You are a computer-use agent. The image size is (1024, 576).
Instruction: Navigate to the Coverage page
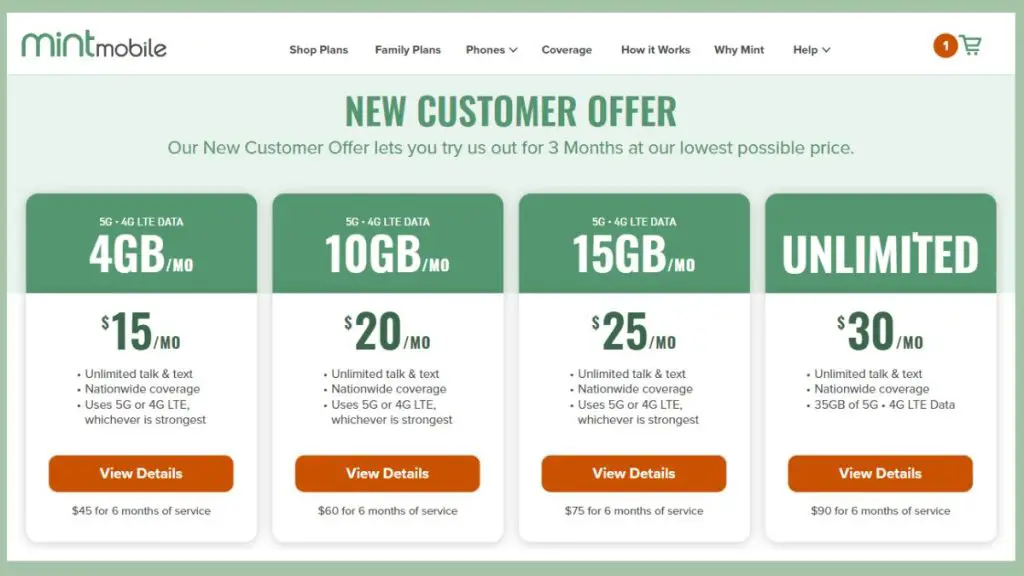[x=566, y=50]
